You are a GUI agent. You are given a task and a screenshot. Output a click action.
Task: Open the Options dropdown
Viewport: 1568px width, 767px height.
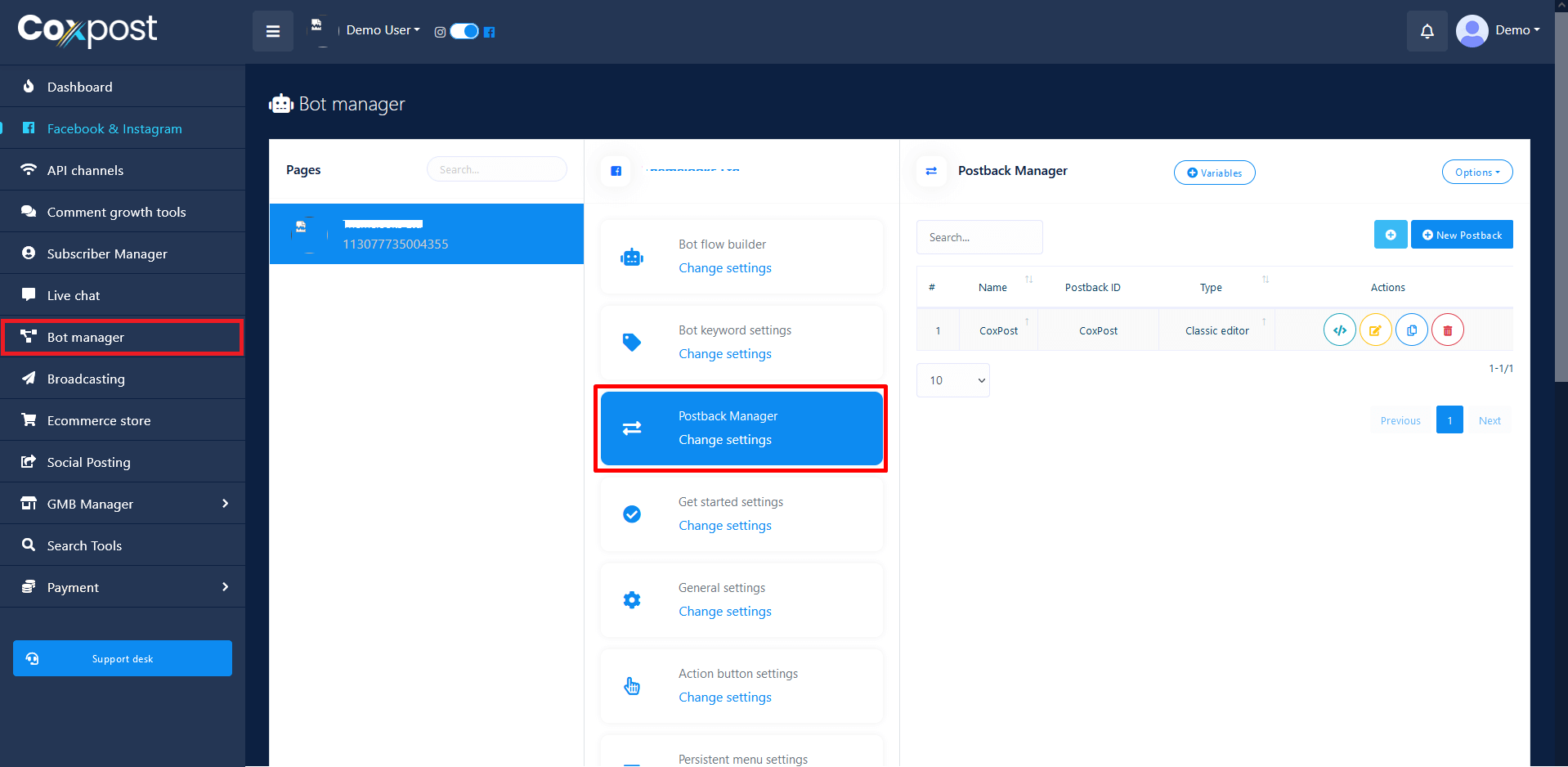1476,173
